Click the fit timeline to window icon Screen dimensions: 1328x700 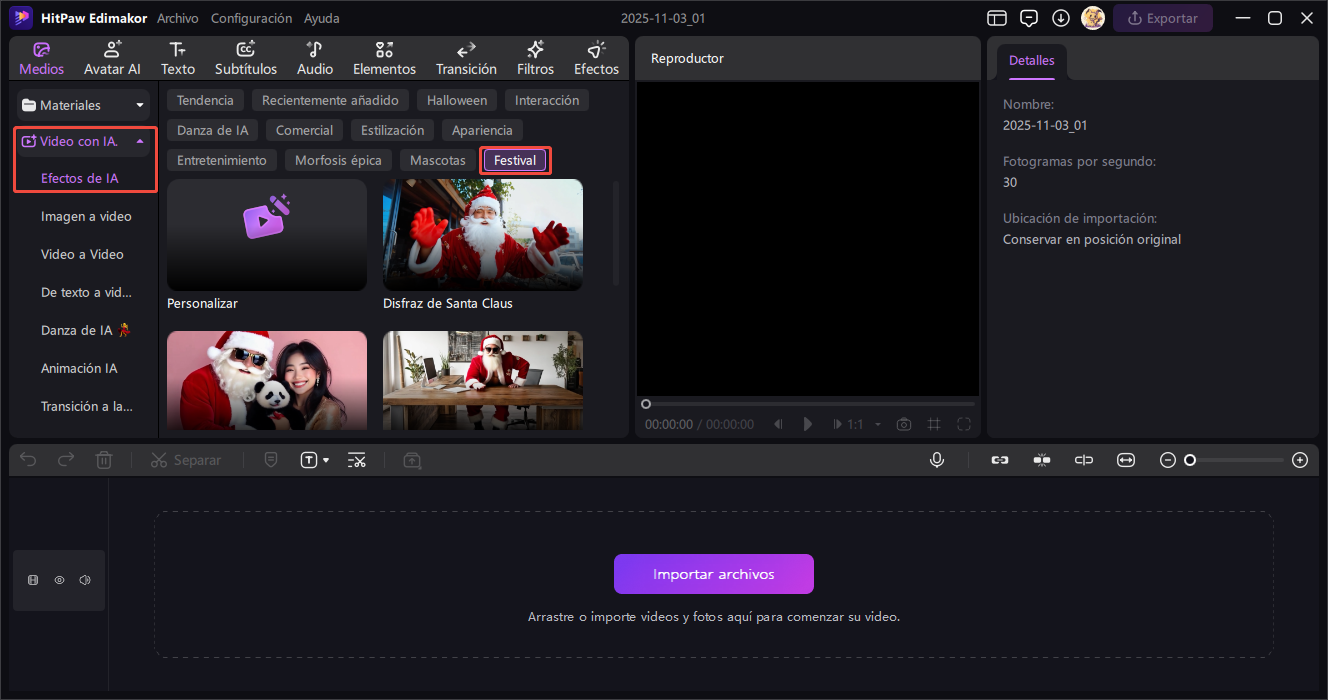(x=1126, y=460)
